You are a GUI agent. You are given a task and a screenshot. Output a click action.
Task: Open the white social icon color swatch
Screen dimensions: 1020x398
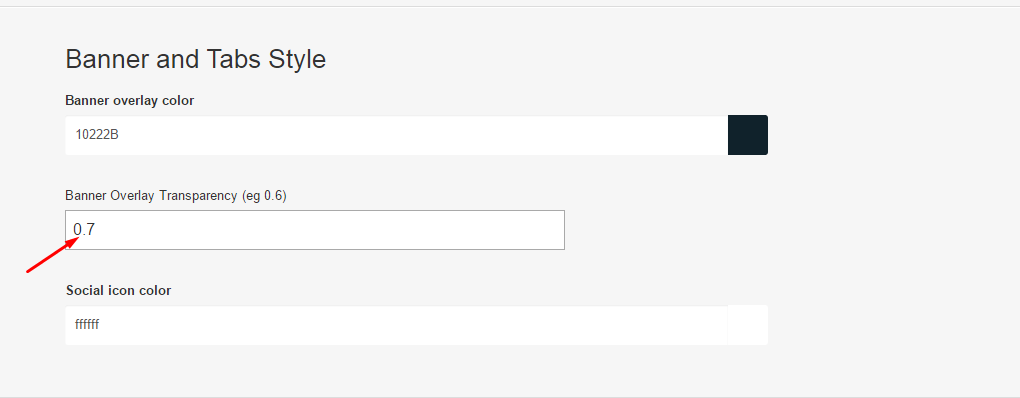pyautogui.click(x=747, y=325)
